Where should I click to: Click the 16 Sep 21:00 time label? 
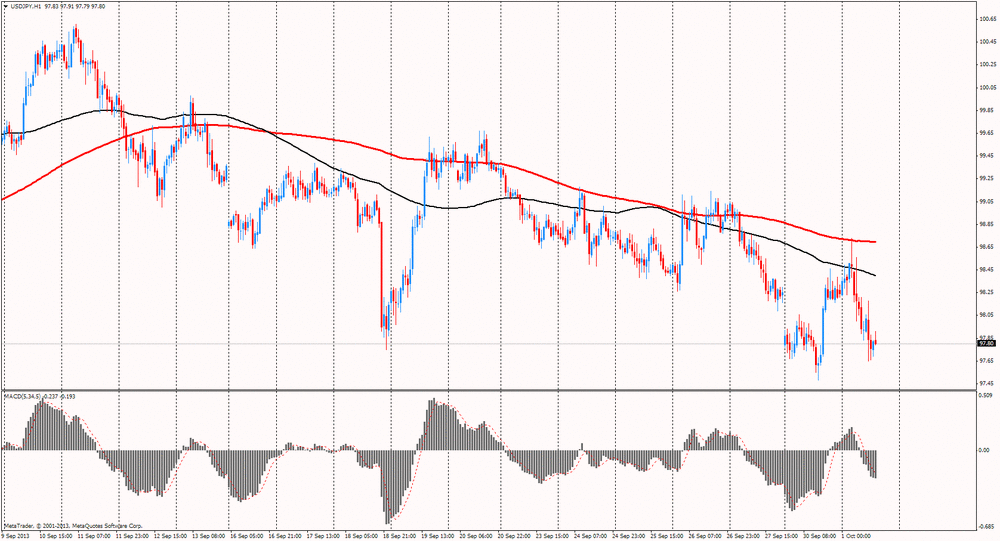[285, 537]
